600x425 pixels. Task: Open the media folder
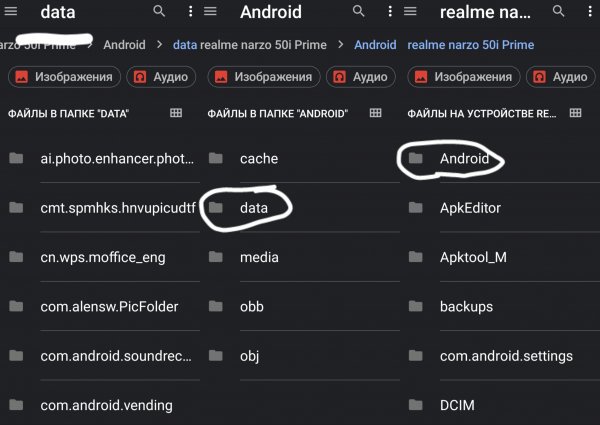click(301, 257)
